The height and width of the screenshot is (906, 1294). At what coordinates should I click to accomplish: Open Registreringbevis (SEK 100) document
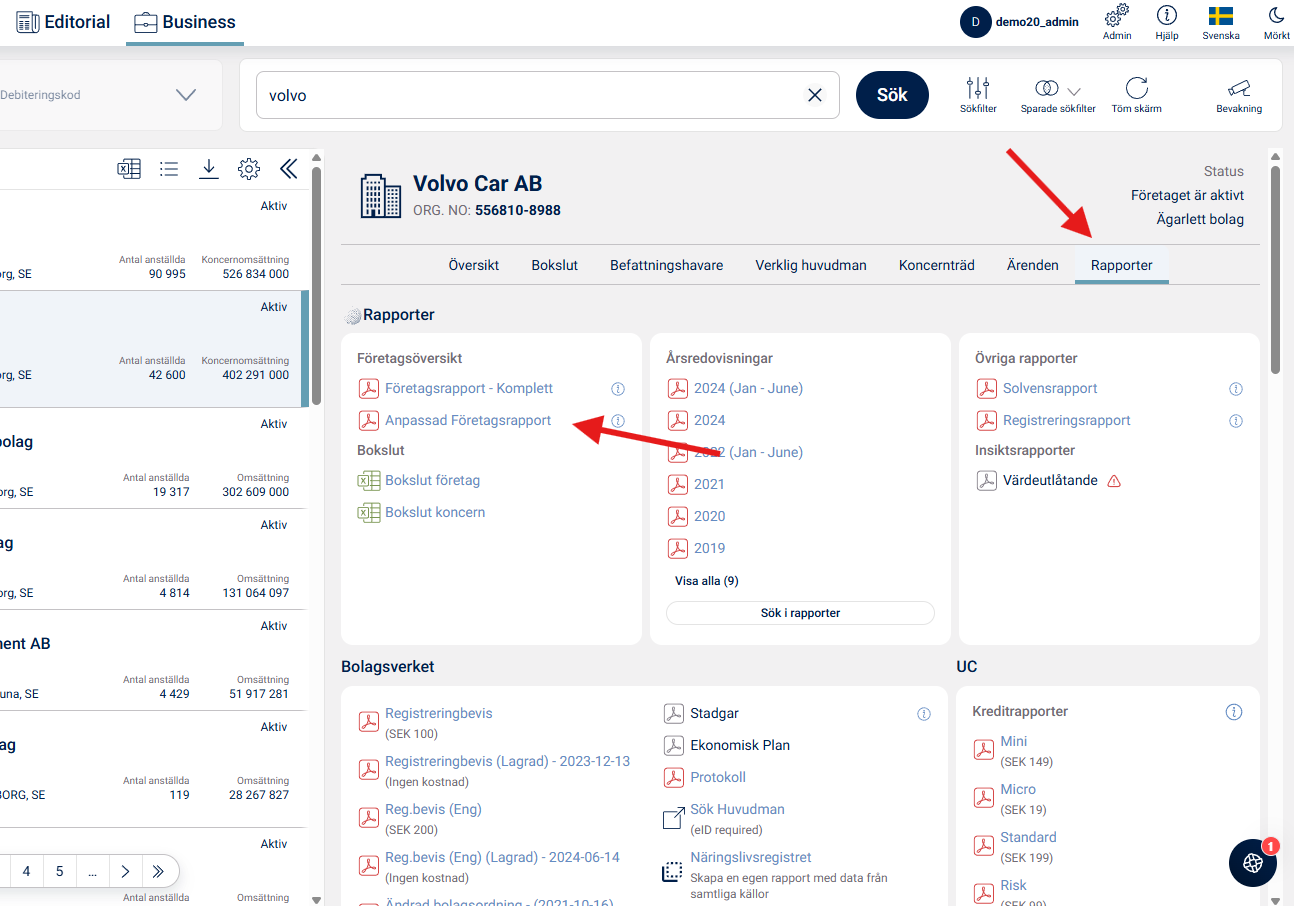[438, 713]
